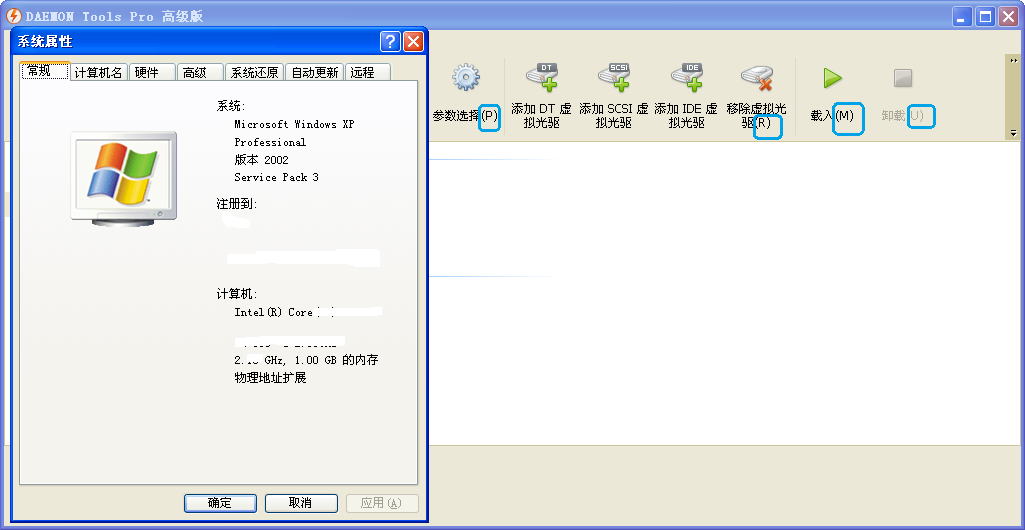Click the DAEMON Tools lightning title icon

(14, 16)
